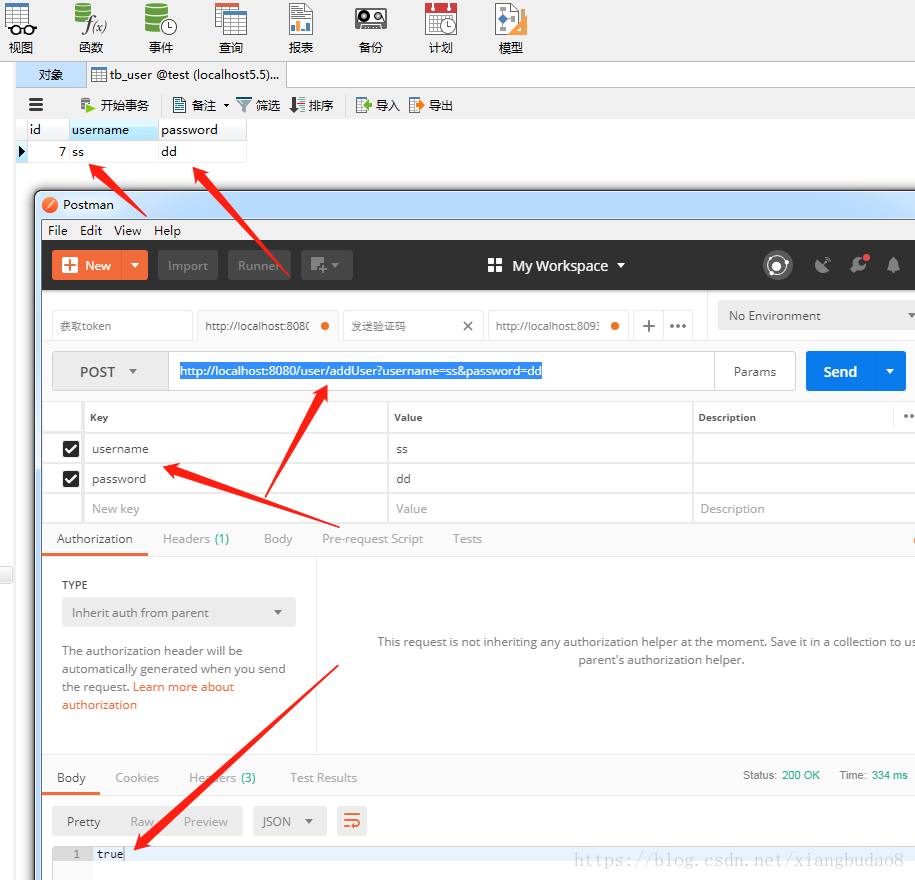
Task: Click the orange New button in Postman
Action: click(x=87, y=266)
